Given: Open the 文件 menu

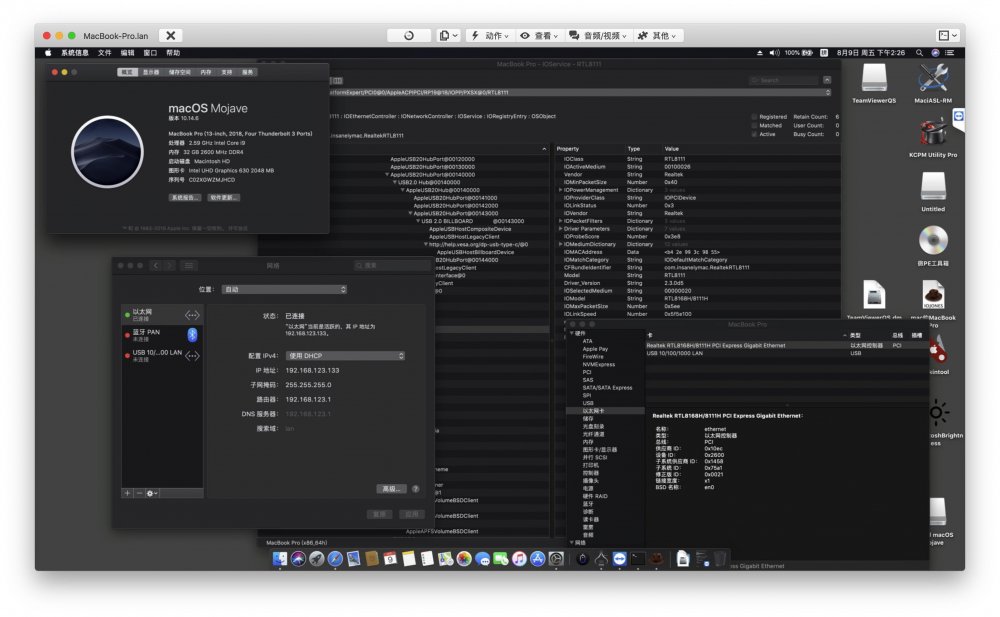Looking at the screenshot, I should pos(105,53).
